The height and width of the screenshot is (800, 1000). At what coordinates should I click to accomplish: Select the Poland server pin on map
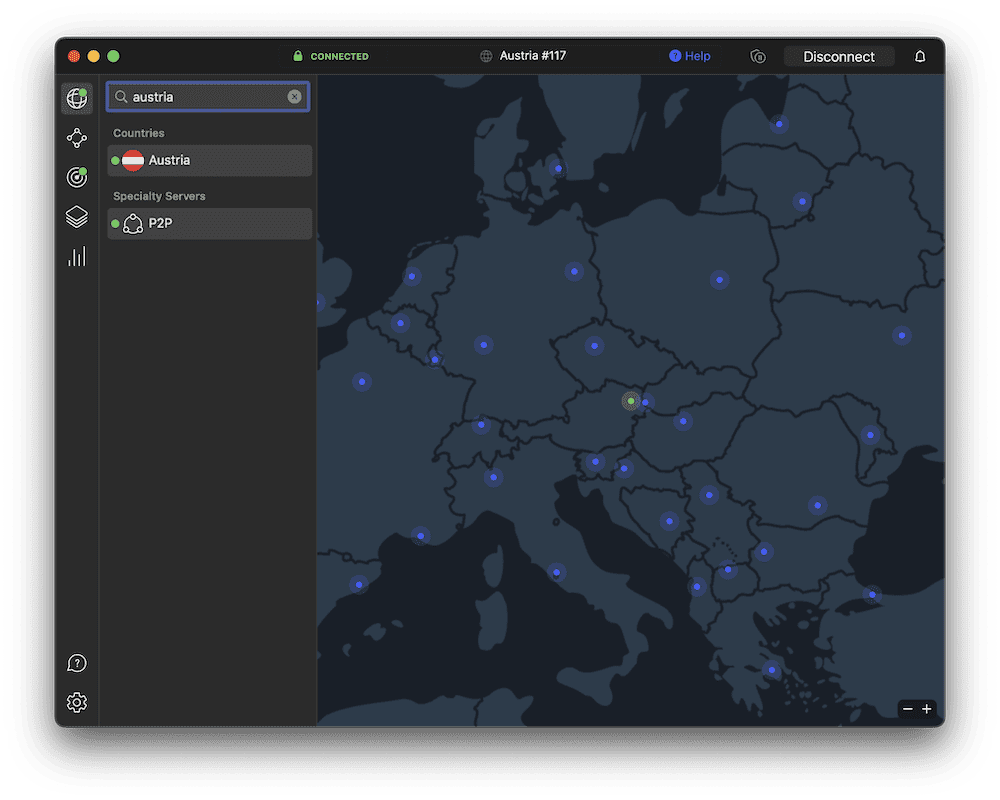719,279
